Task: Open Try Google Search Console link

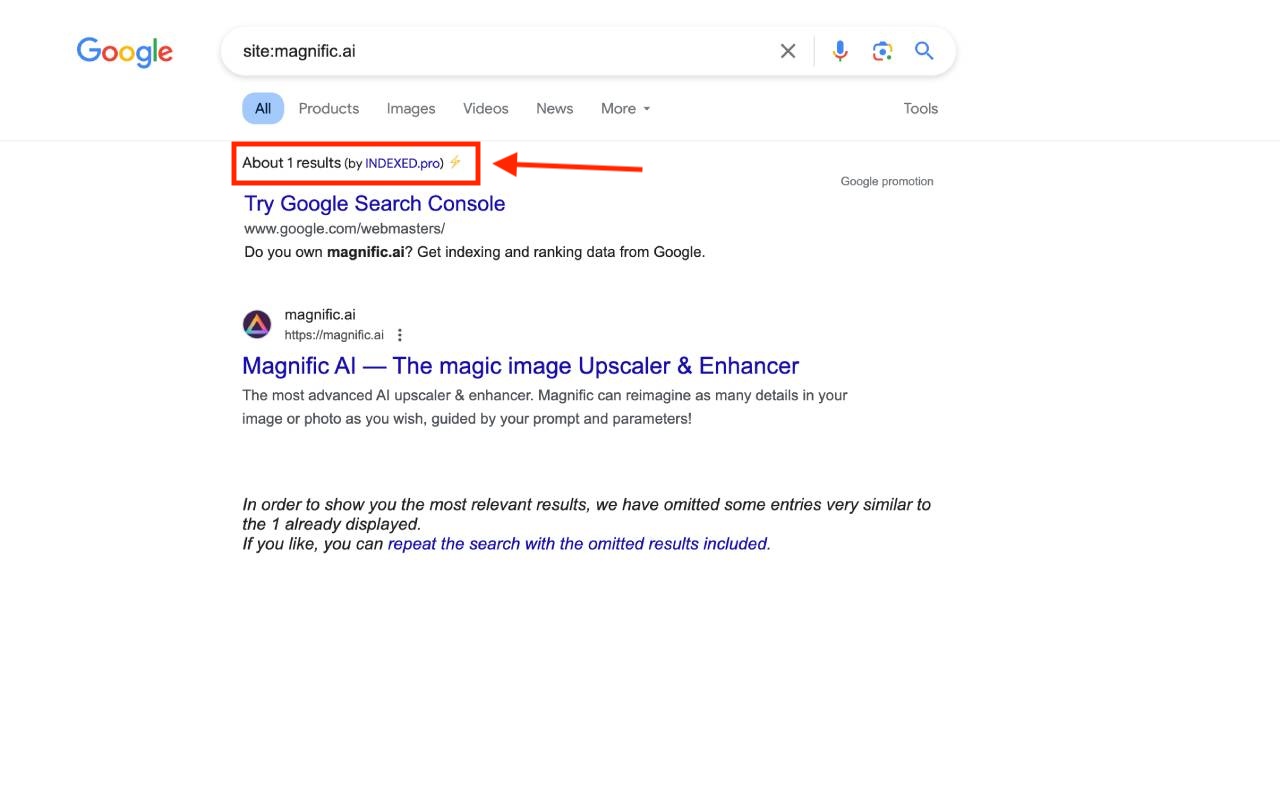Action: pos(375,203)
